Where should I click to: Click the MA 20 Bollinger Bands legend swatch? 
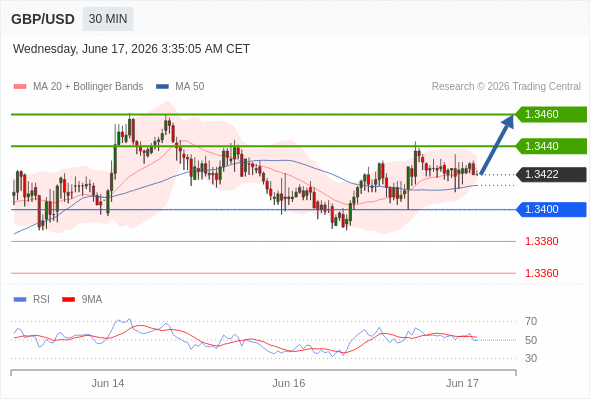(20, 87)
